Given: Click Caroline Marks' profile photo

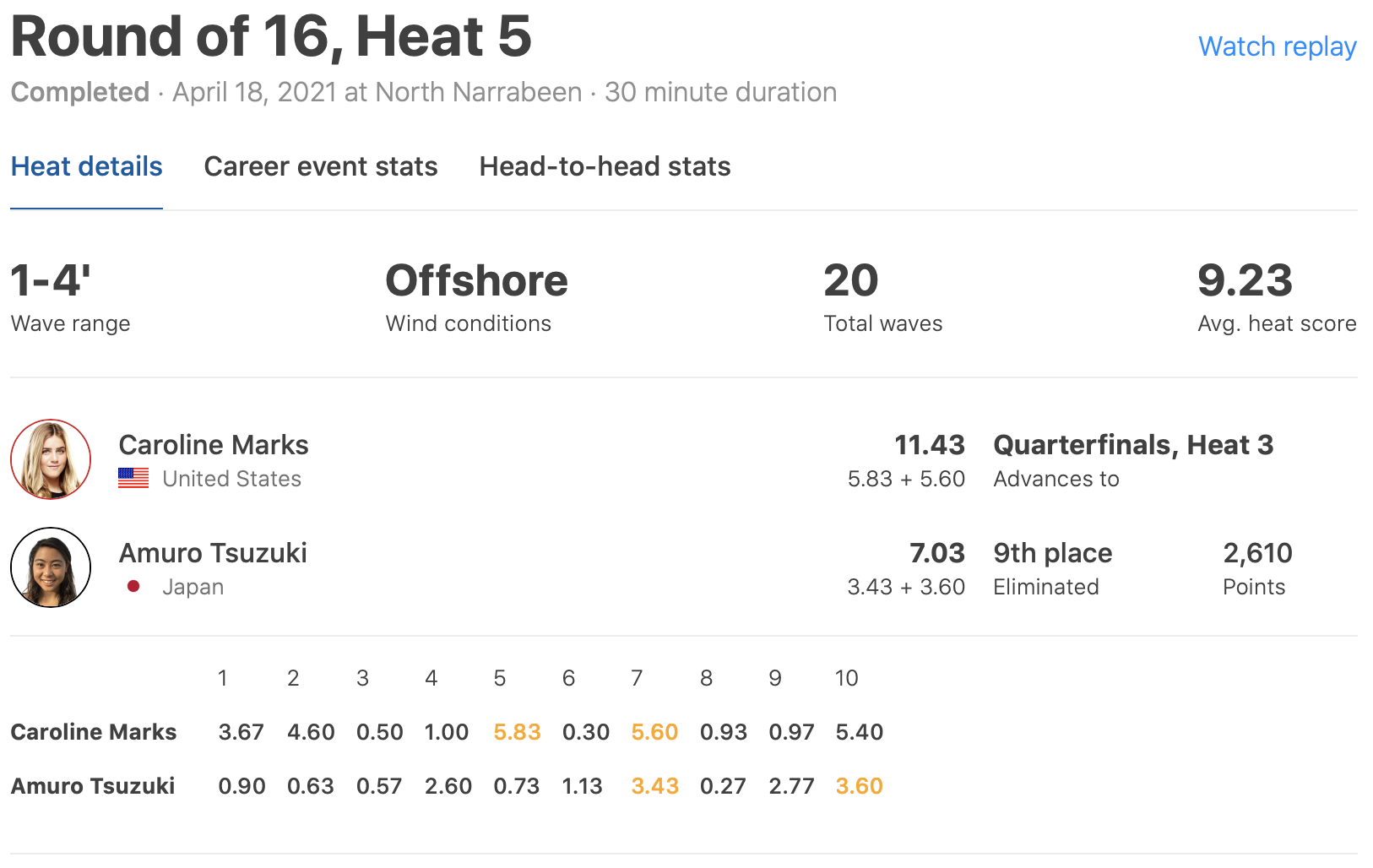Looking at the screenshot, I should 51,459.
